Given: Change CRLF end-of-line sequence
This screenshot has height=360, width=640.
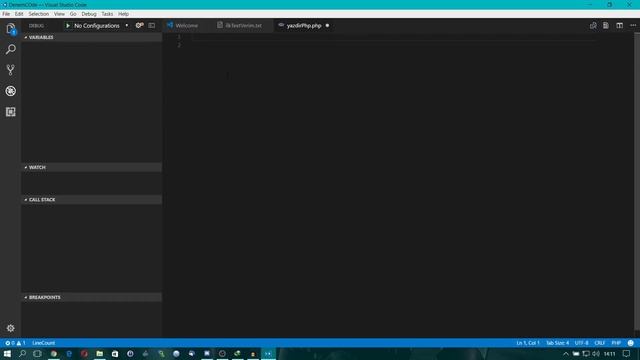Looking at the screenshot, I should (x=600, y=343).
